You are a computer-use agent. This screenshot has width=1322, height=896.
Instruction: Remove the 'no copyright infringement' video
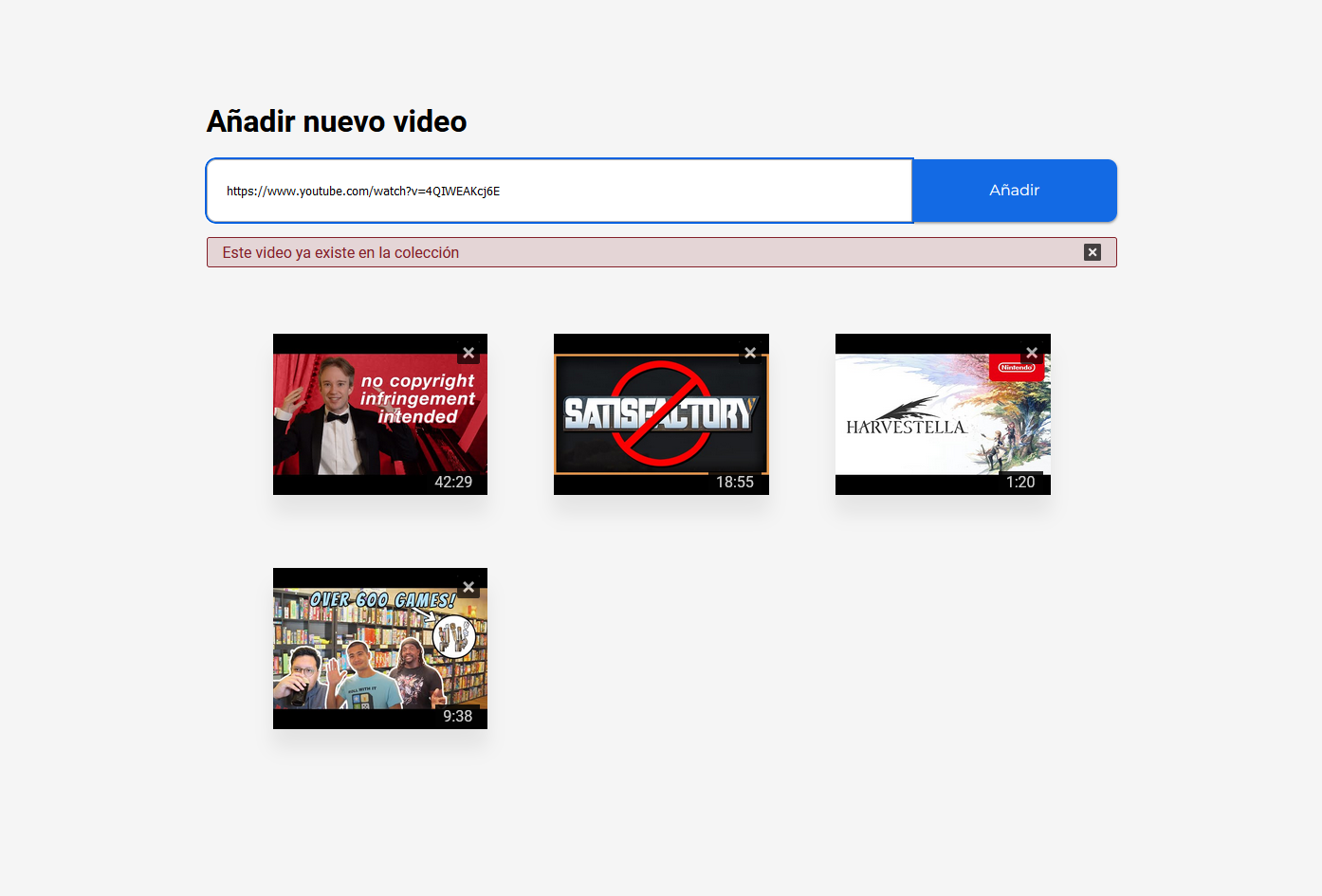pos(468,353)
